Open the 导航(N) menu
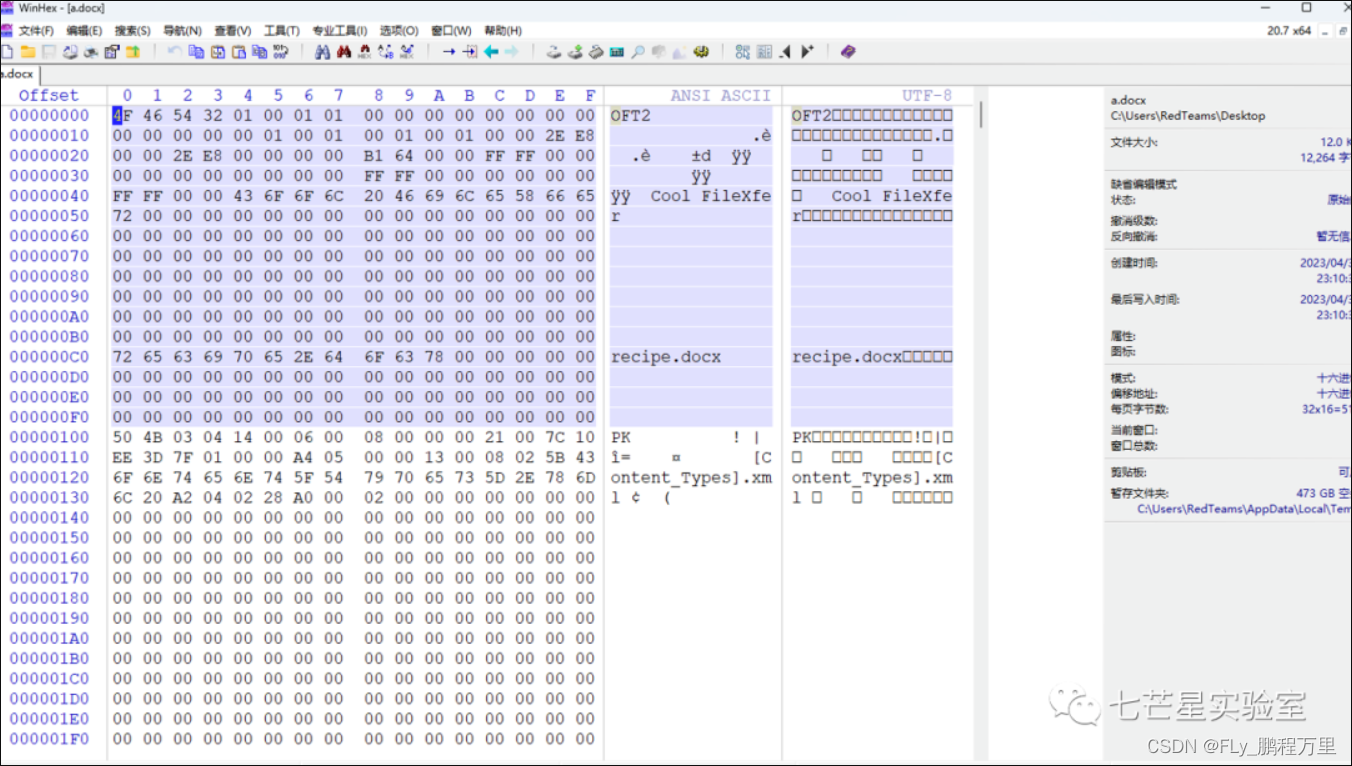Screen dimensions: 1352x766 click(x=182, y=31)
